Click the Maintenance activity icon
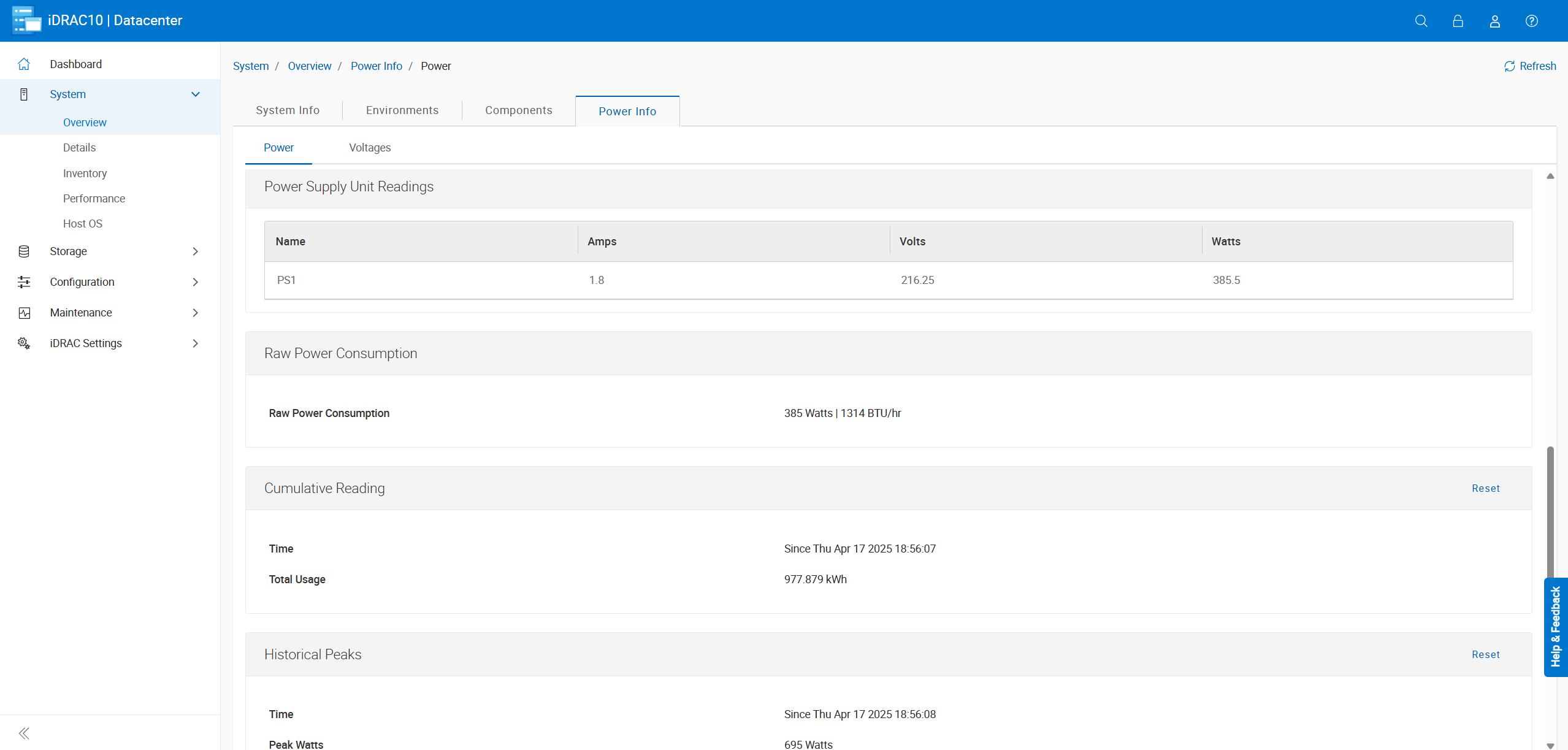 (x=24, y=313)
